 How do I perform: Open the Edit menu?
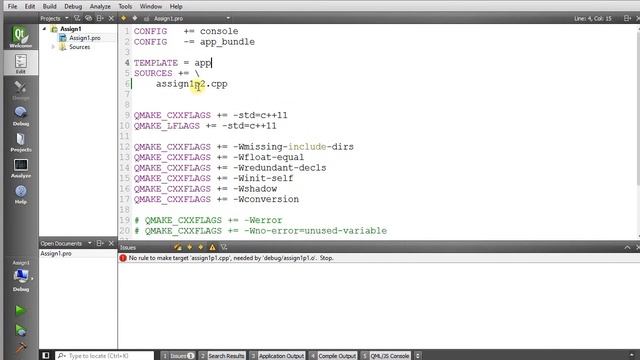pos(30,7)
